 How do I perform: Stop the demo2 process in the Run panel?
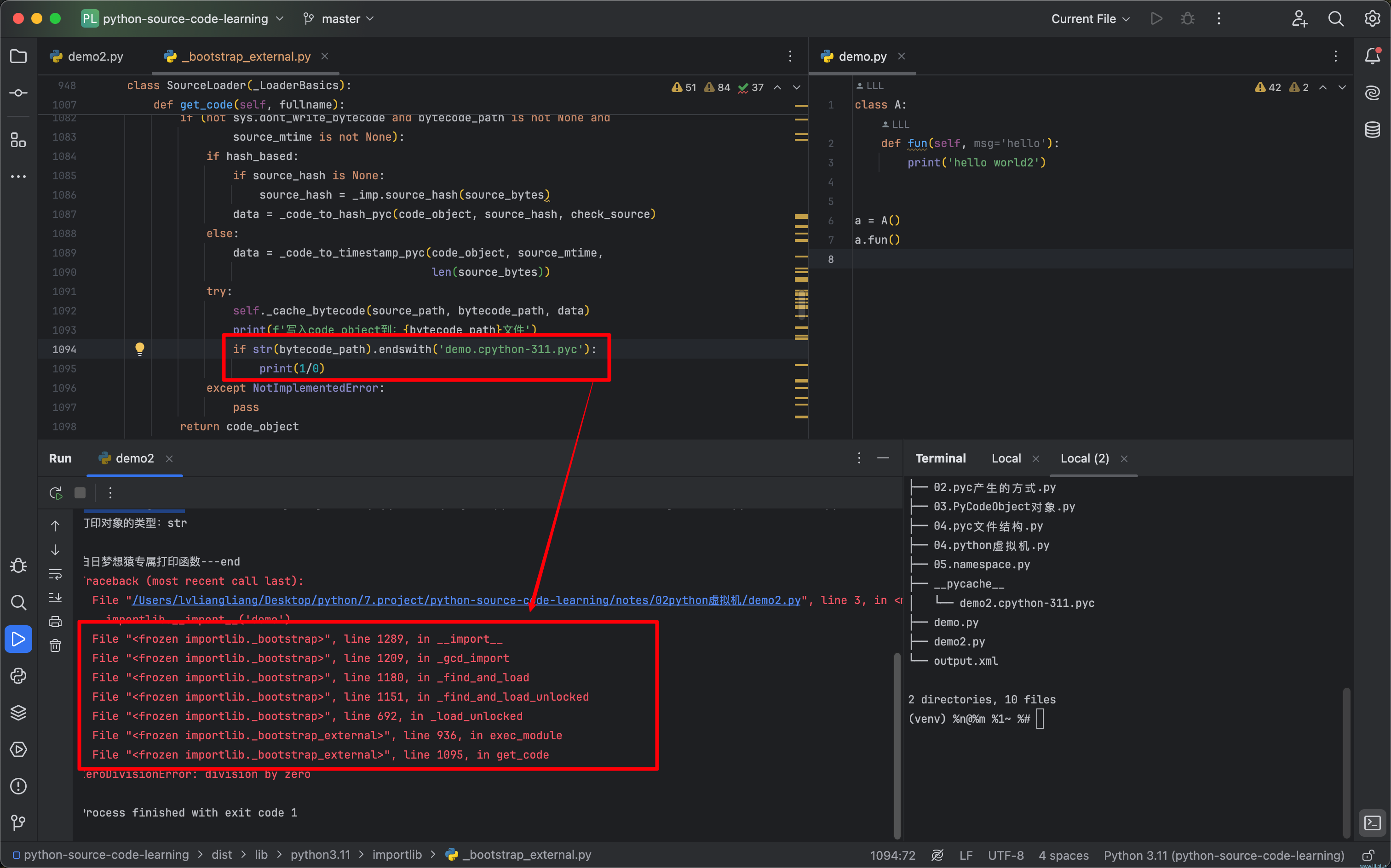pyautogui.click(x=80, y=492)
